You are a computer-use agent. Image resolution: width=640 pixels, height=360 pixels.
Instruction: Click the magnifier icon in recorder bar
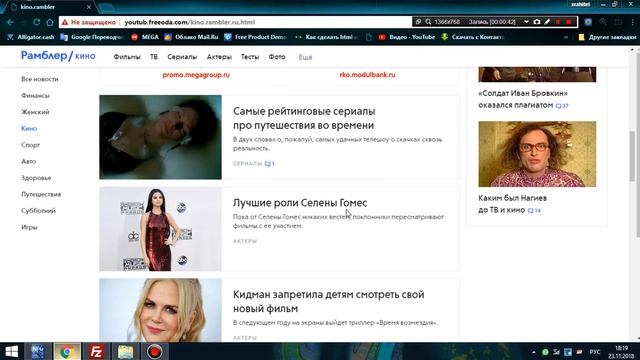pyautogui.click(x=428, y=22)
